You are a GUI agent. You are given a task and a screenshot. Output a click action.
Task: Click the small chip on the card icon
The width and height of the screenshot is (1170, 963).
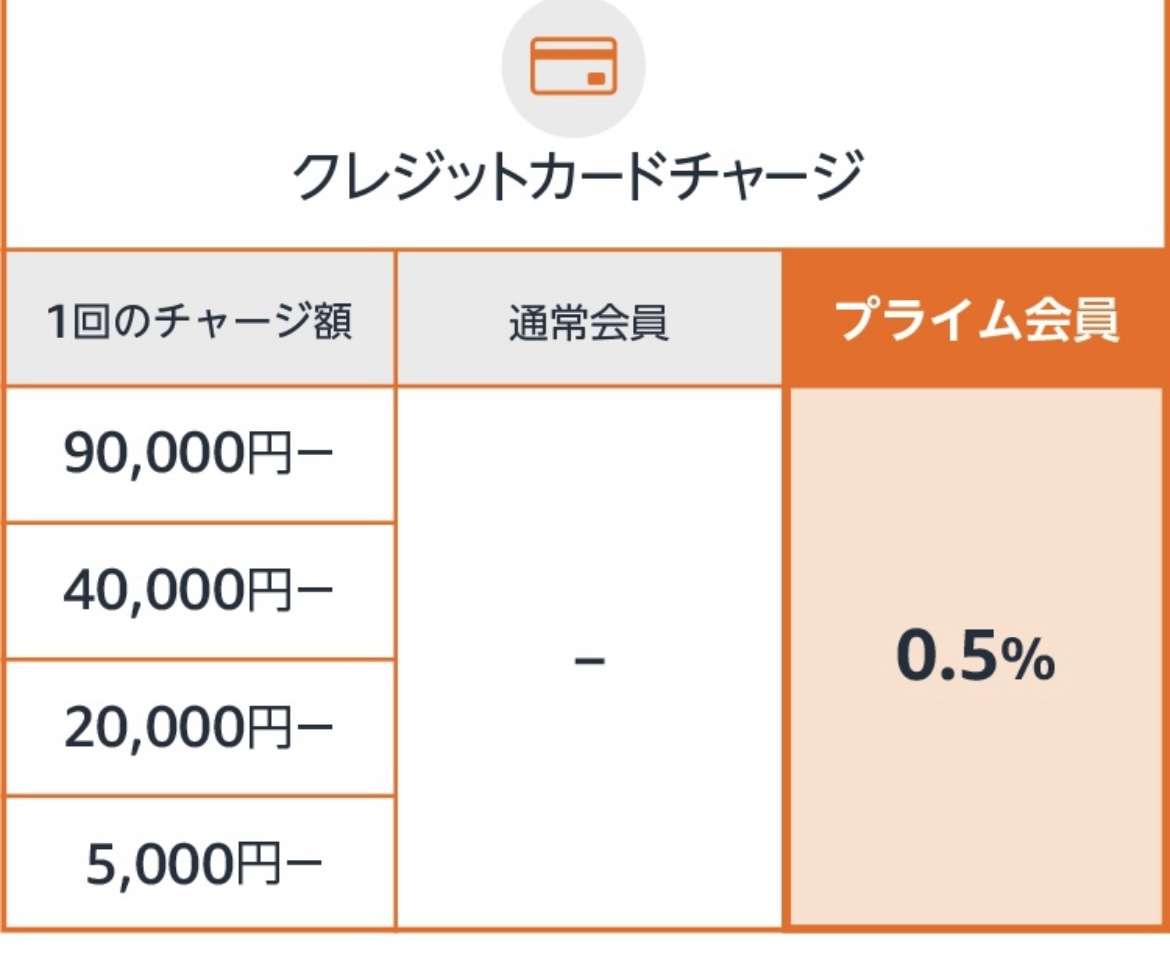(x=596, y=78)
